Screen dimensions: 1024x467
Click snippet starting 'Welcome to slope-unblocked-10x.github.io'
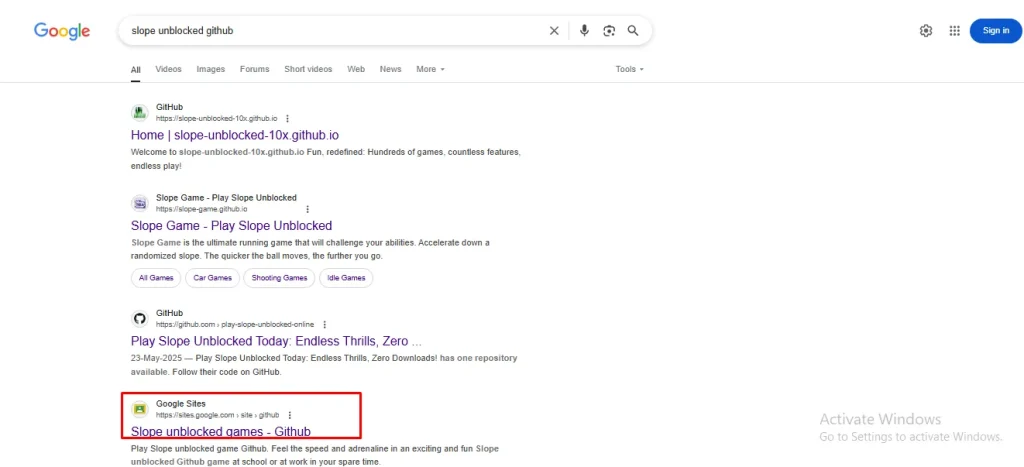[326, 159]
